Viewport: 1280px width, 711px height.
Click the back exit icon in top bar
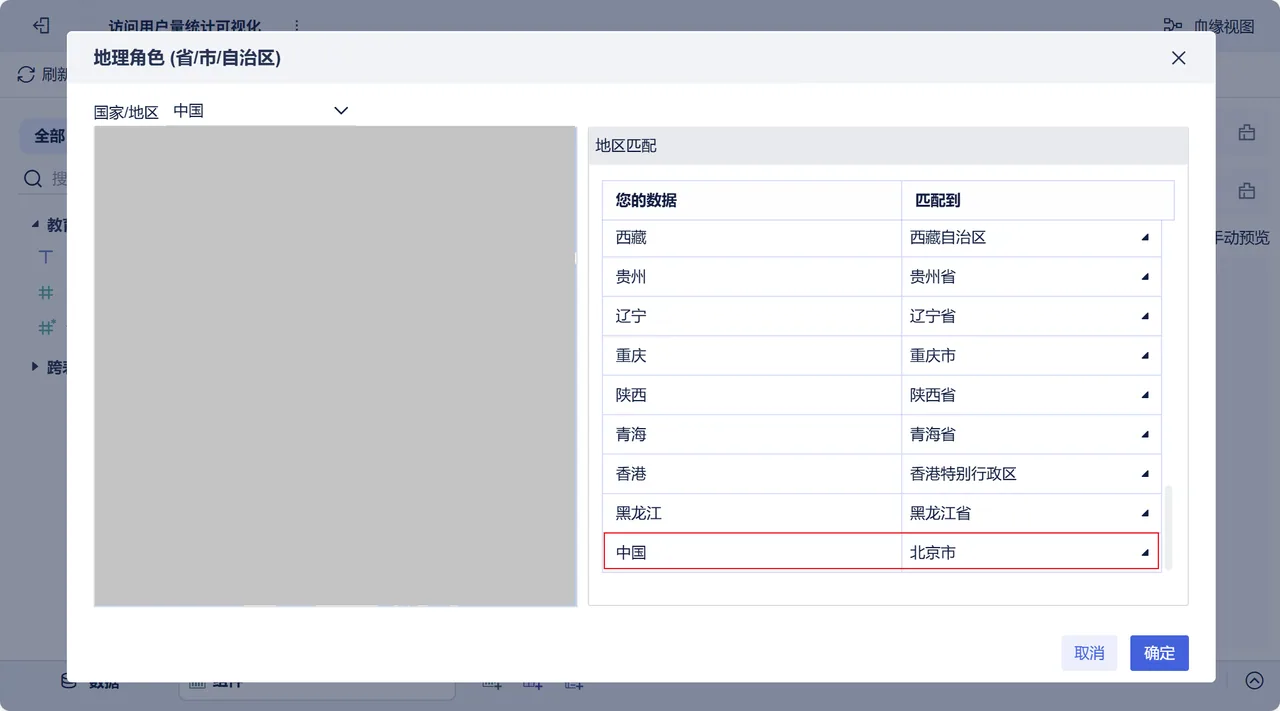[41, 26]
